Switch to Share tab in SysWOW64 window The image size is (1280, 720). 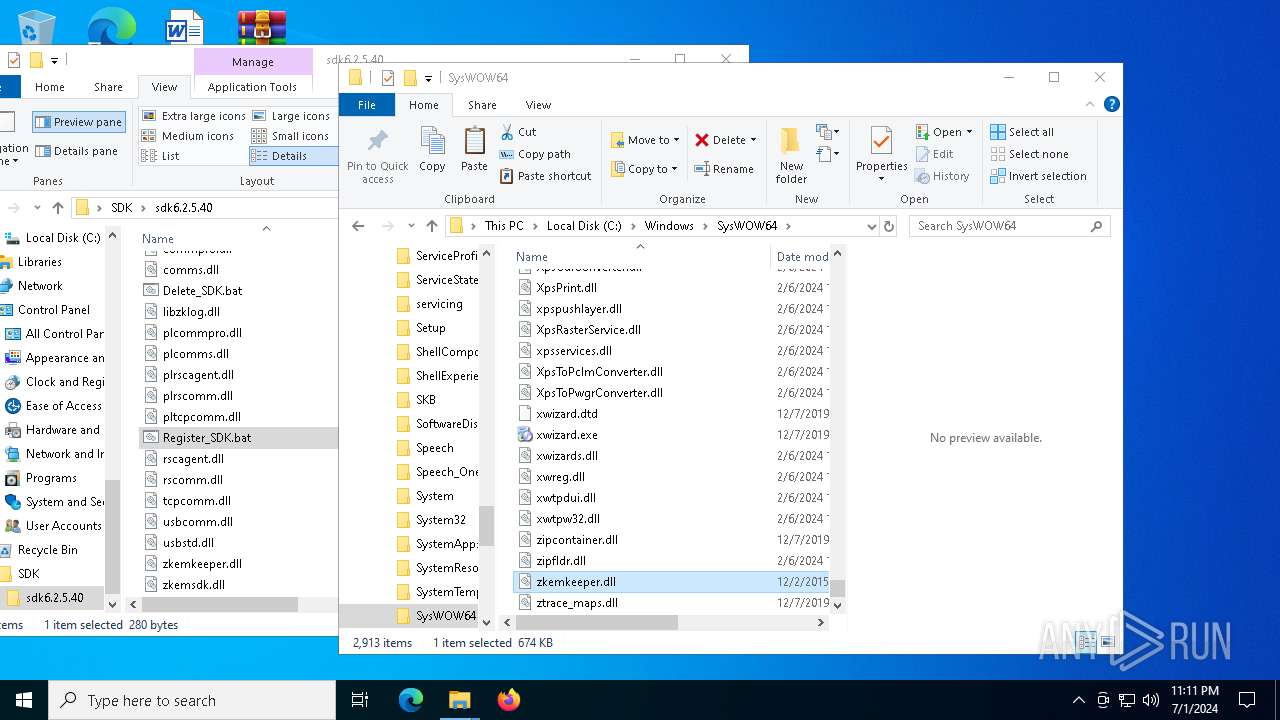(482, 105)
